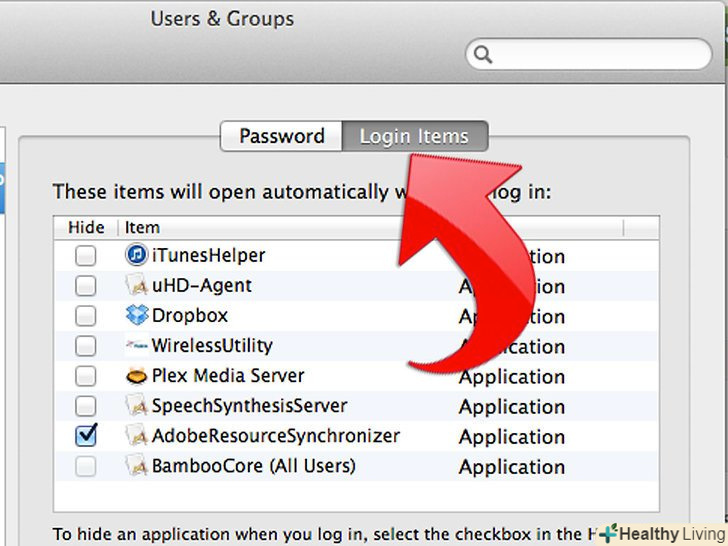The image size is (728, 546).
Task: Check Hide box for uHD-Agent
Action: coord(86,286)
